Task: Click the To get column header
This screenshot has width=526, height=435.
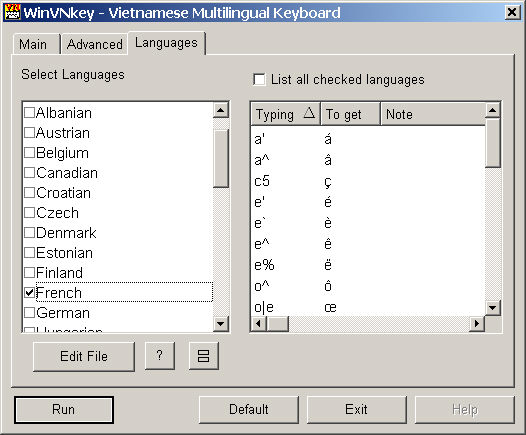Action: (x=350, y=114)
